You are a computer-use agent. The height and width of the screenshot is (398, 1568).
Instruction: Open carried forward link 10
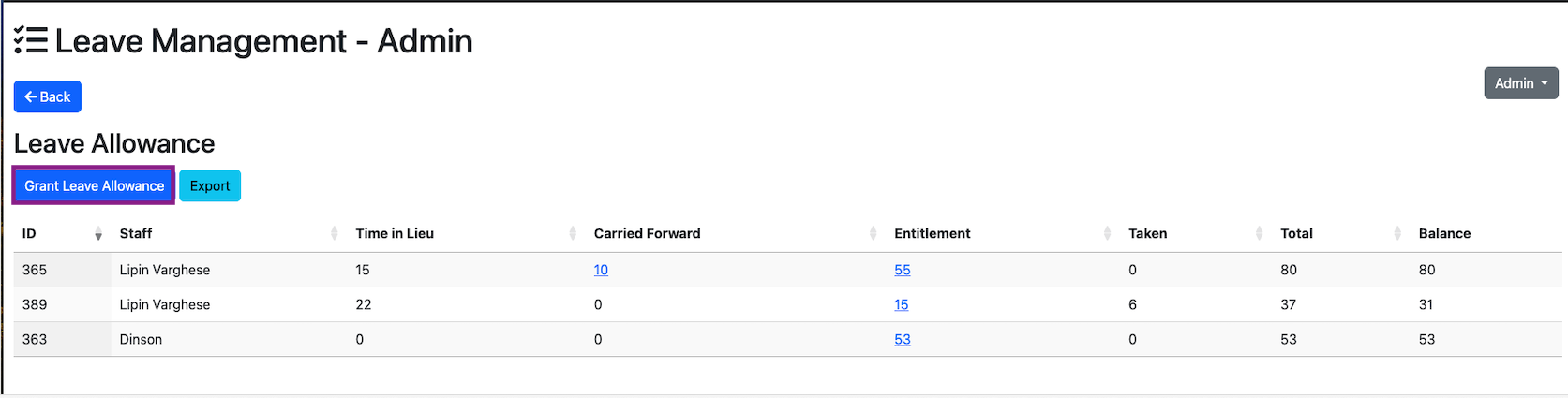point(601,270)
